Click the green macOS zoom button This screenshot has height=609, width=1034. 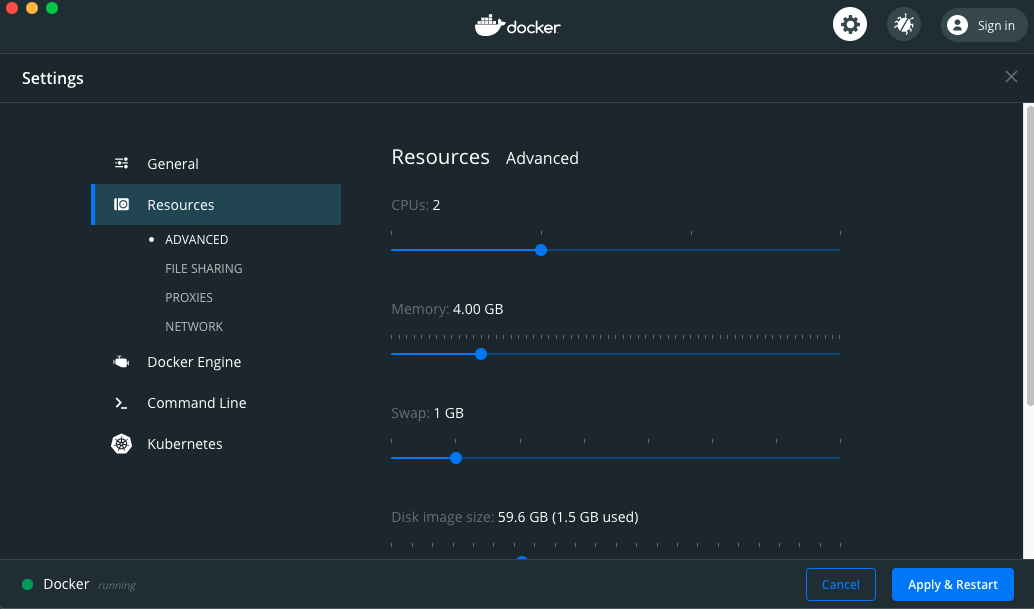click(52, 8)
